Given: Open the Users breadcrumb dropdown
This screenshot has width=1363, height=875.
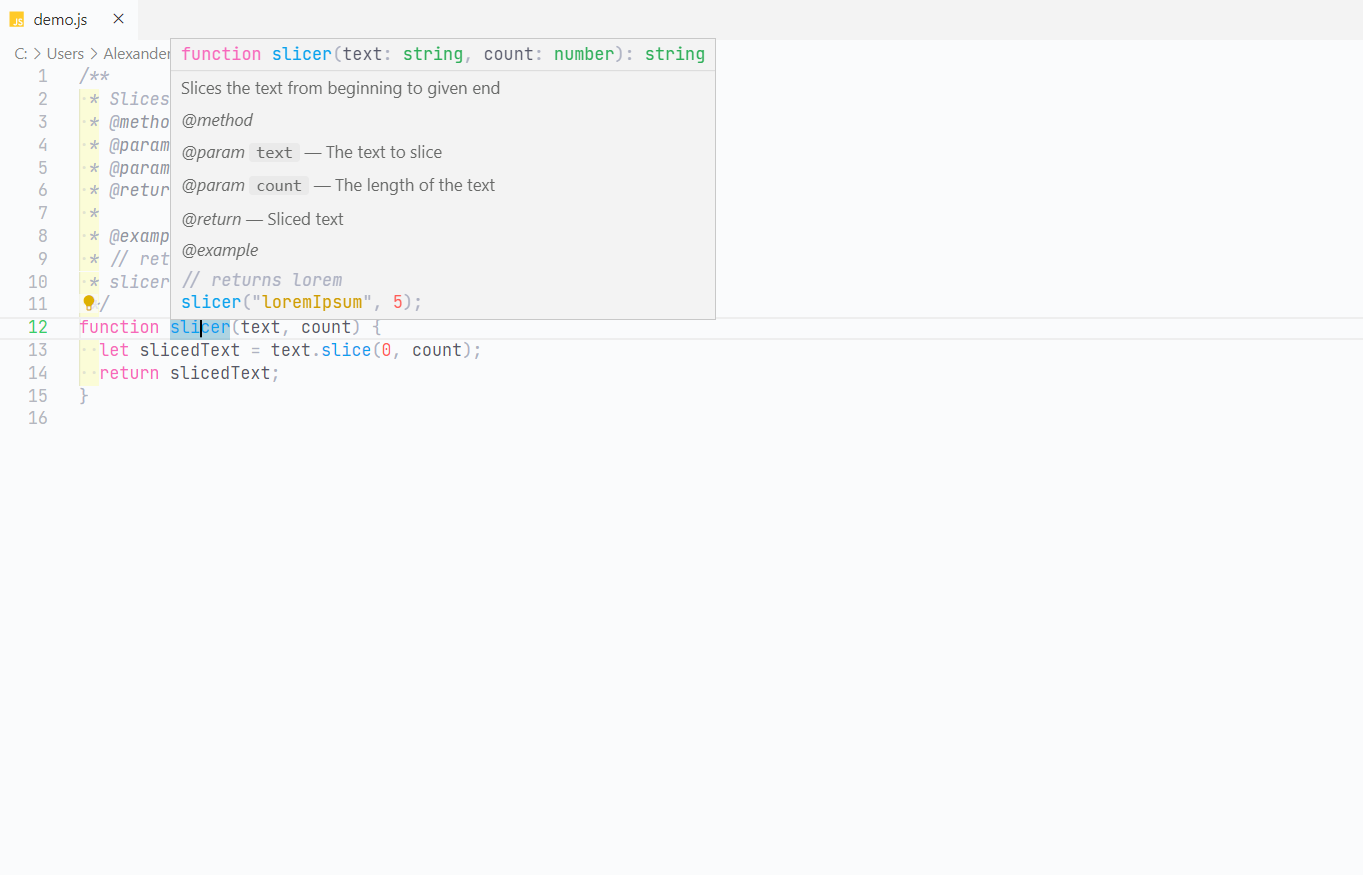Looking at the screenshot, I should (x=65, y=53).
